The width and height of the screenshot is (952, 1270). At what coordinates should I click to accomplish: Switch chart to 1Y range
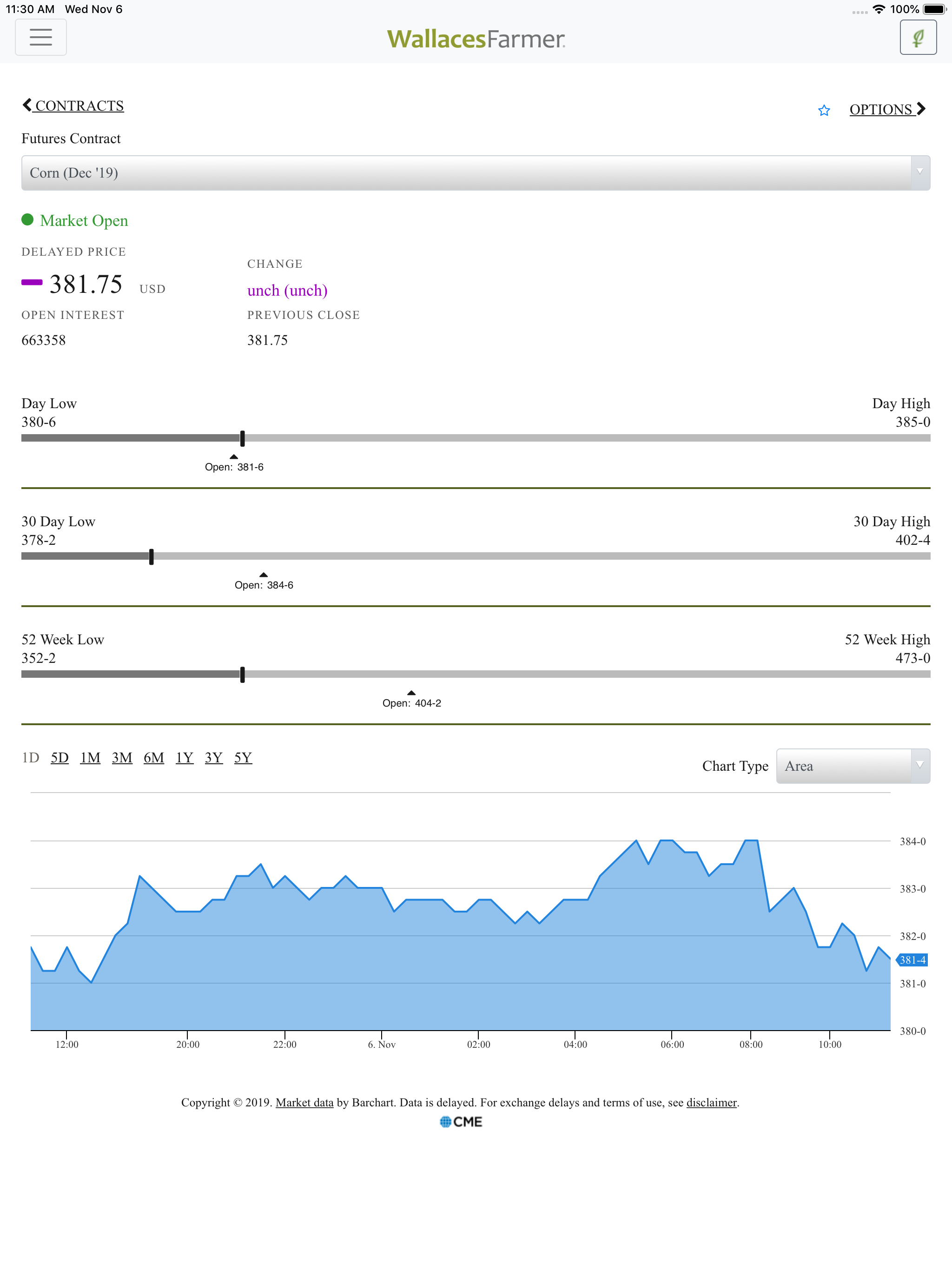click(x=185, y=758)
